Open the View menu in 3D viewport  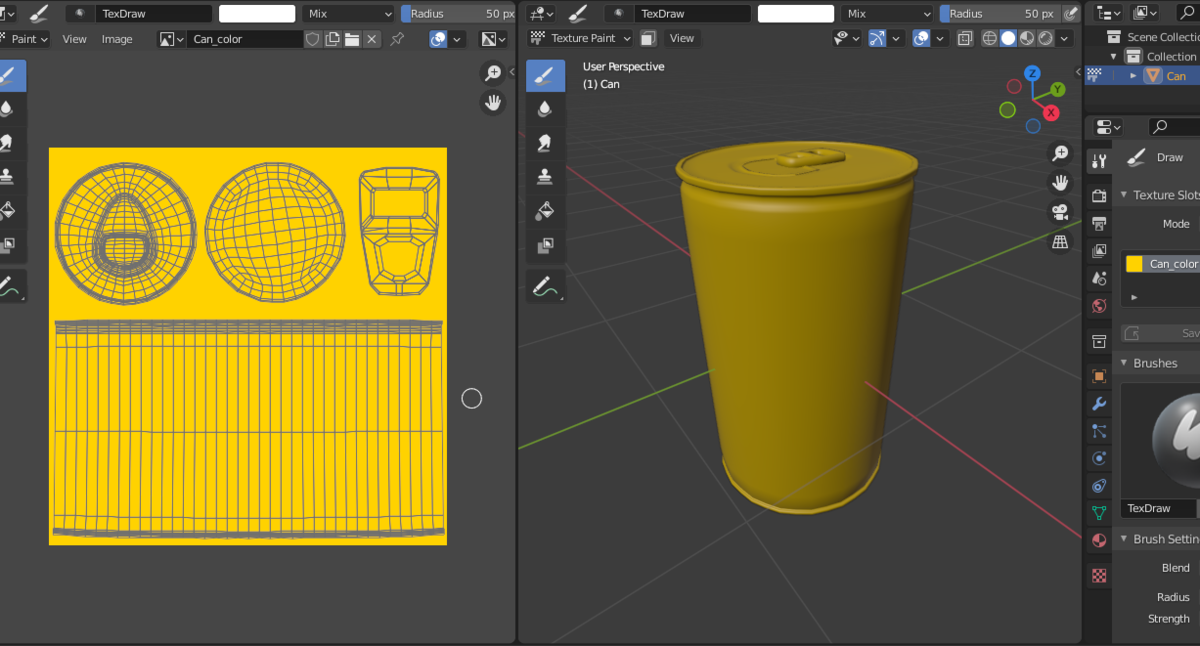click(682, 38)
